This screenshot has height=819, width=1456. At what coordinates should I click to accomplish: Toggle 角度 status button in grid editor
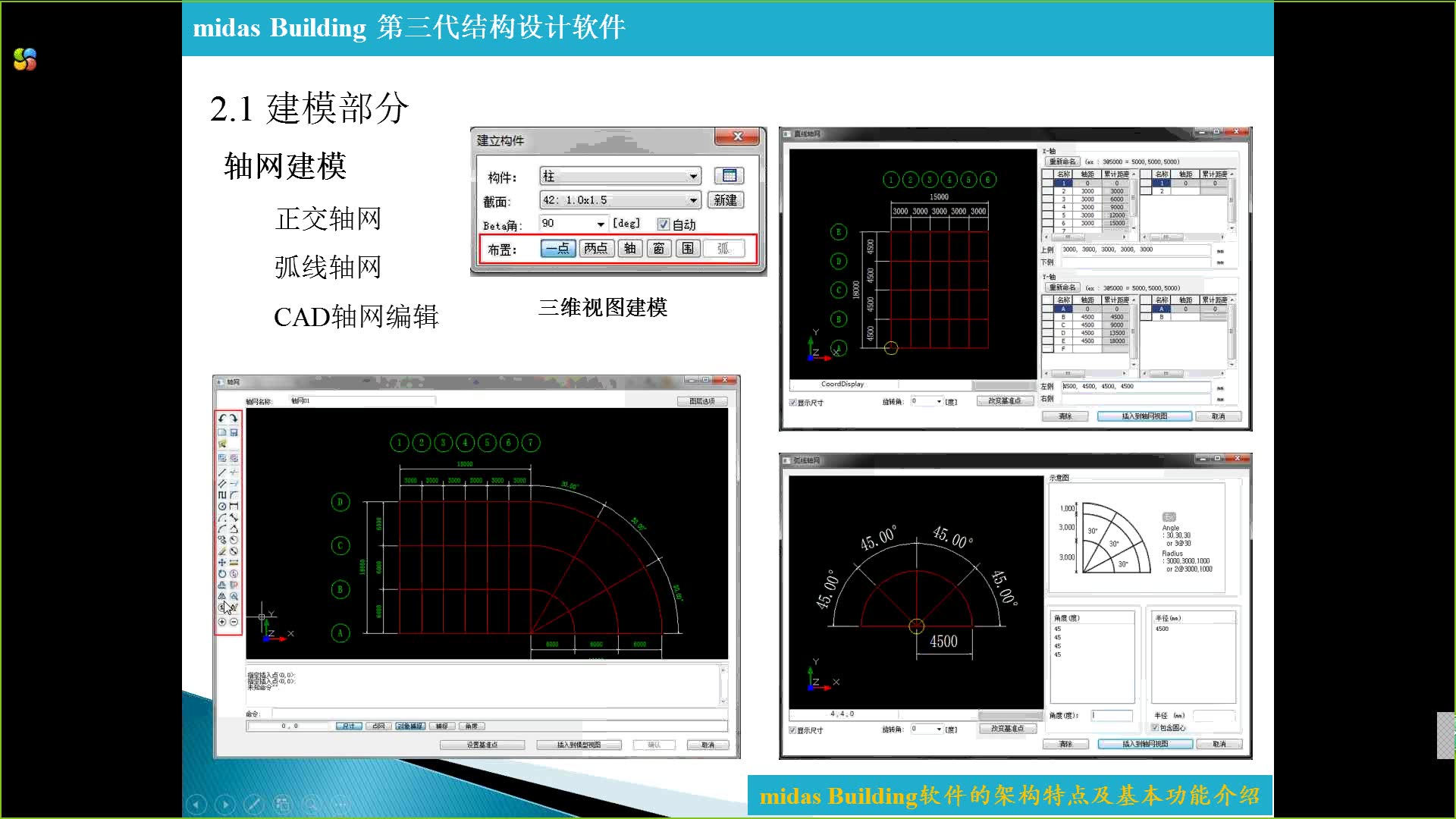coord(472,726)
